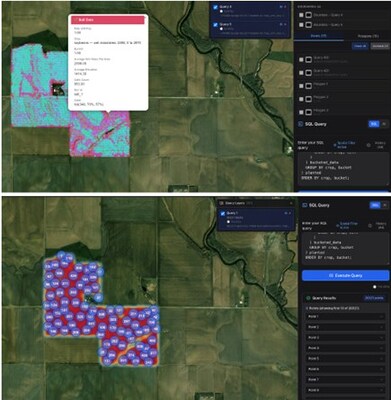391x400 pixels.
Task: Switch to the Query tab above Check All
Action: (318, 36)
